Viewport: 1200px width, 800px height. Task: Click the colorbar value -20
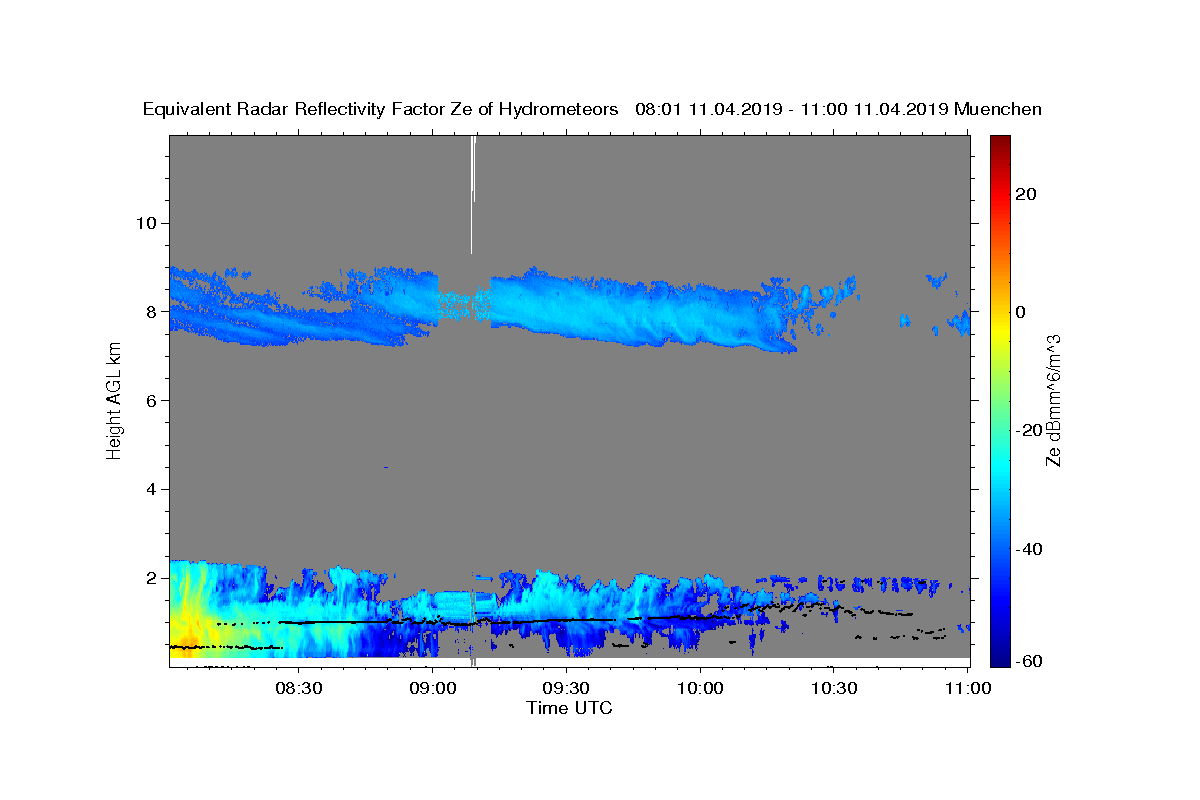tap(1029, 430)
